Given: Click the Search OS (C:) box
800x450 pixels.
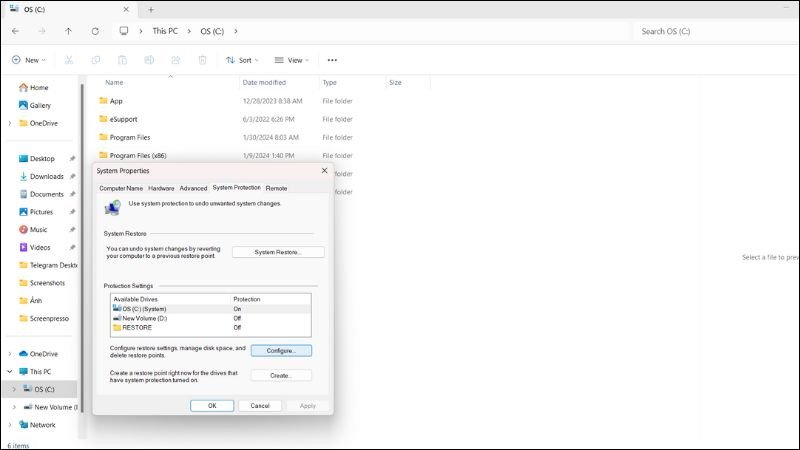Looking at the screenshot, I should point(714,31).
